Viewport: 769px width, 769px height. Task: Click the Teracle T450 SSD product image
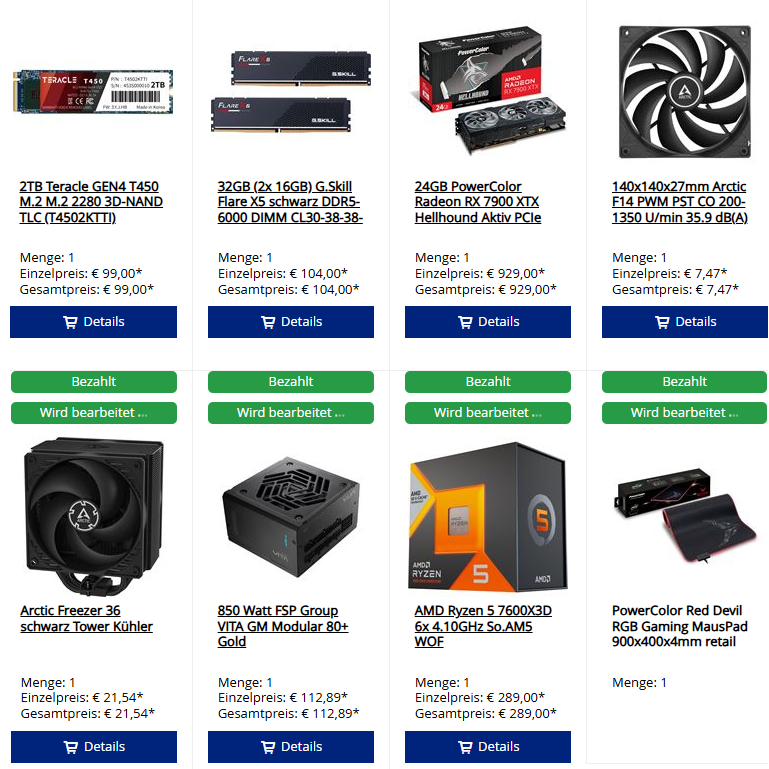93,92
